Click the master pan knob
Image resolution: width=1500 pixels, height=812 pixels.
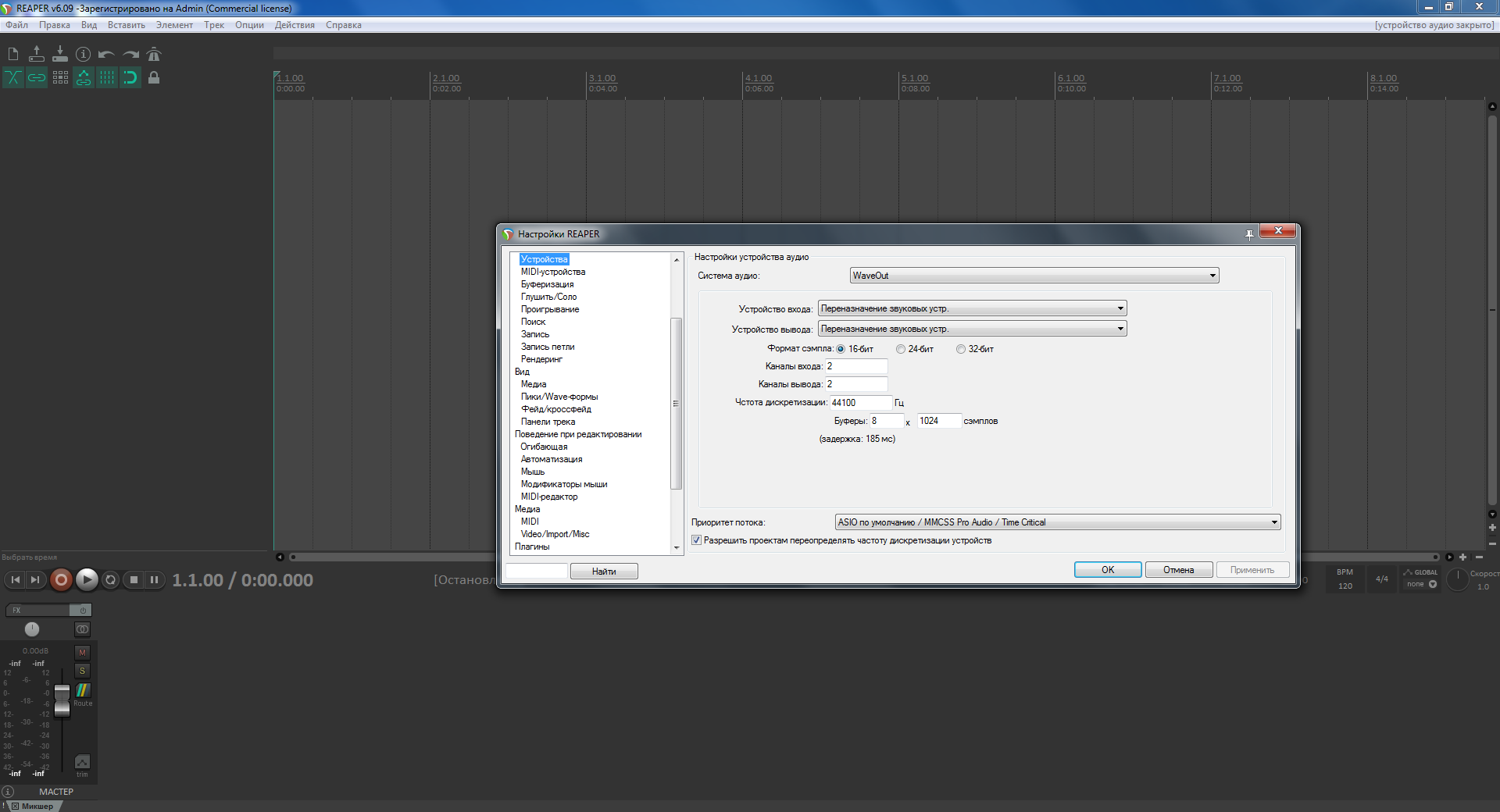coord(32,629)
